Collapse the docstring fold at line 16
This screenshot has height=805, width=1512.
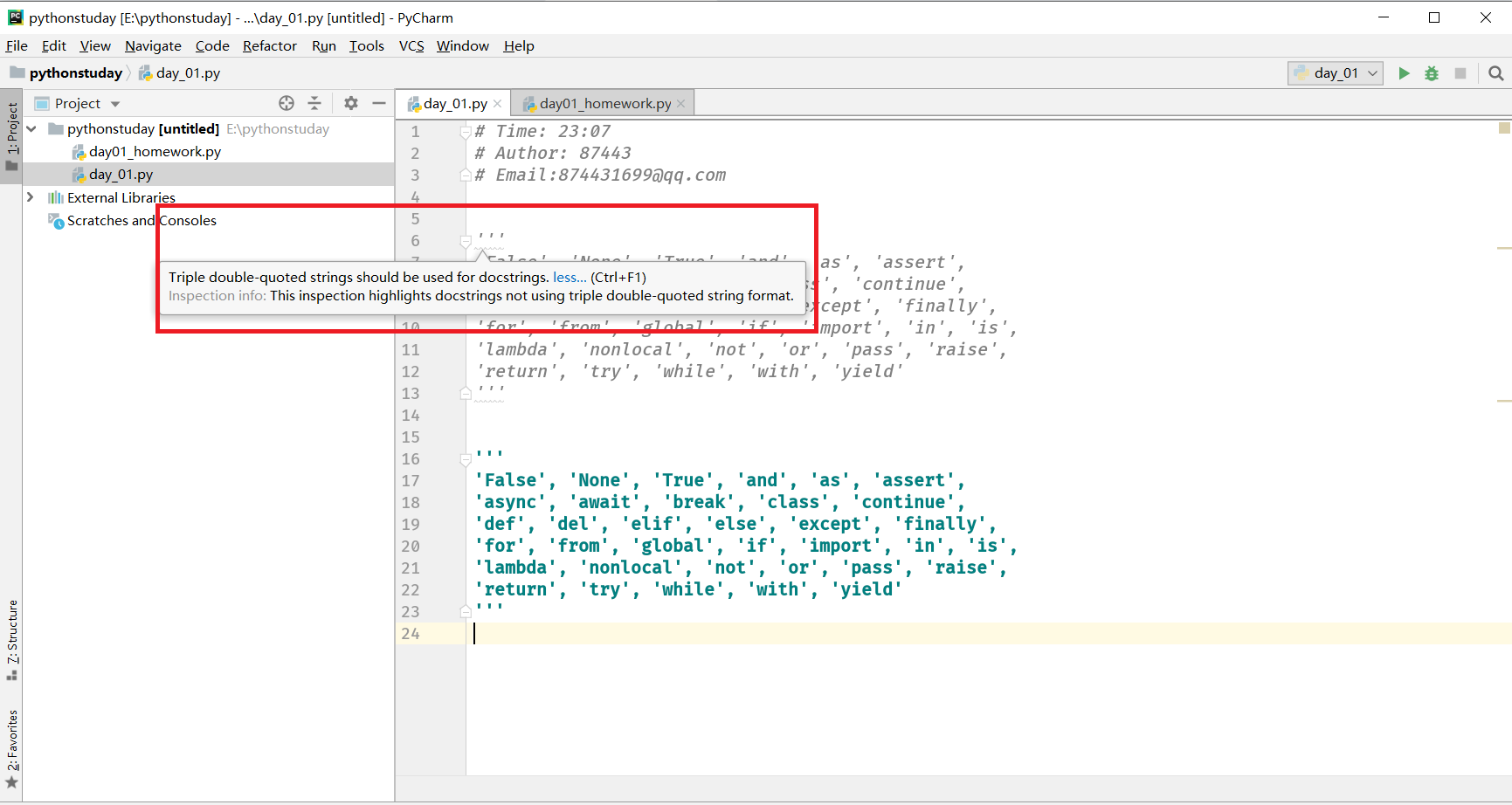coord(464,459)
